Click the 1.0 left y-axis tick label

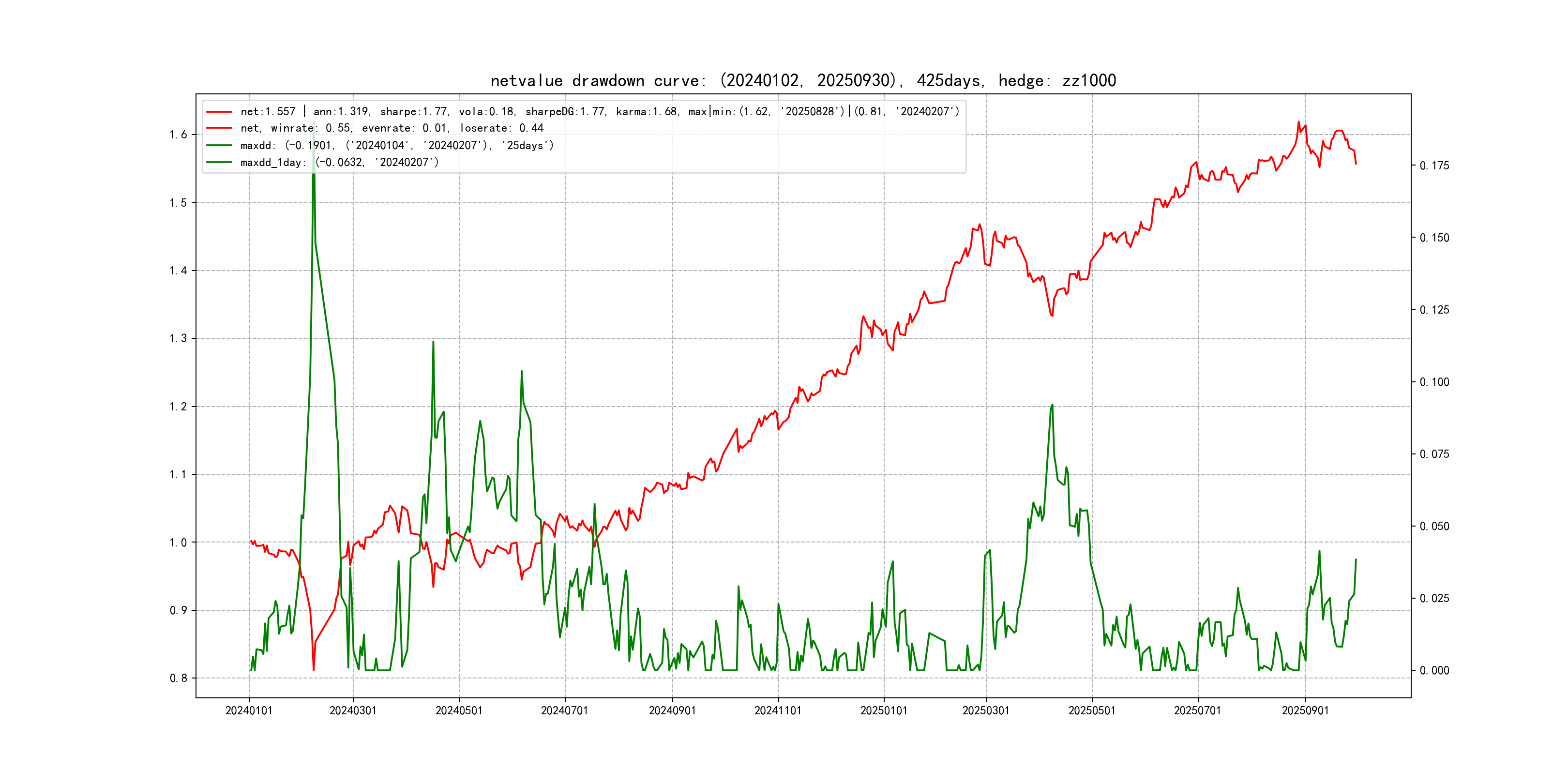179,543
